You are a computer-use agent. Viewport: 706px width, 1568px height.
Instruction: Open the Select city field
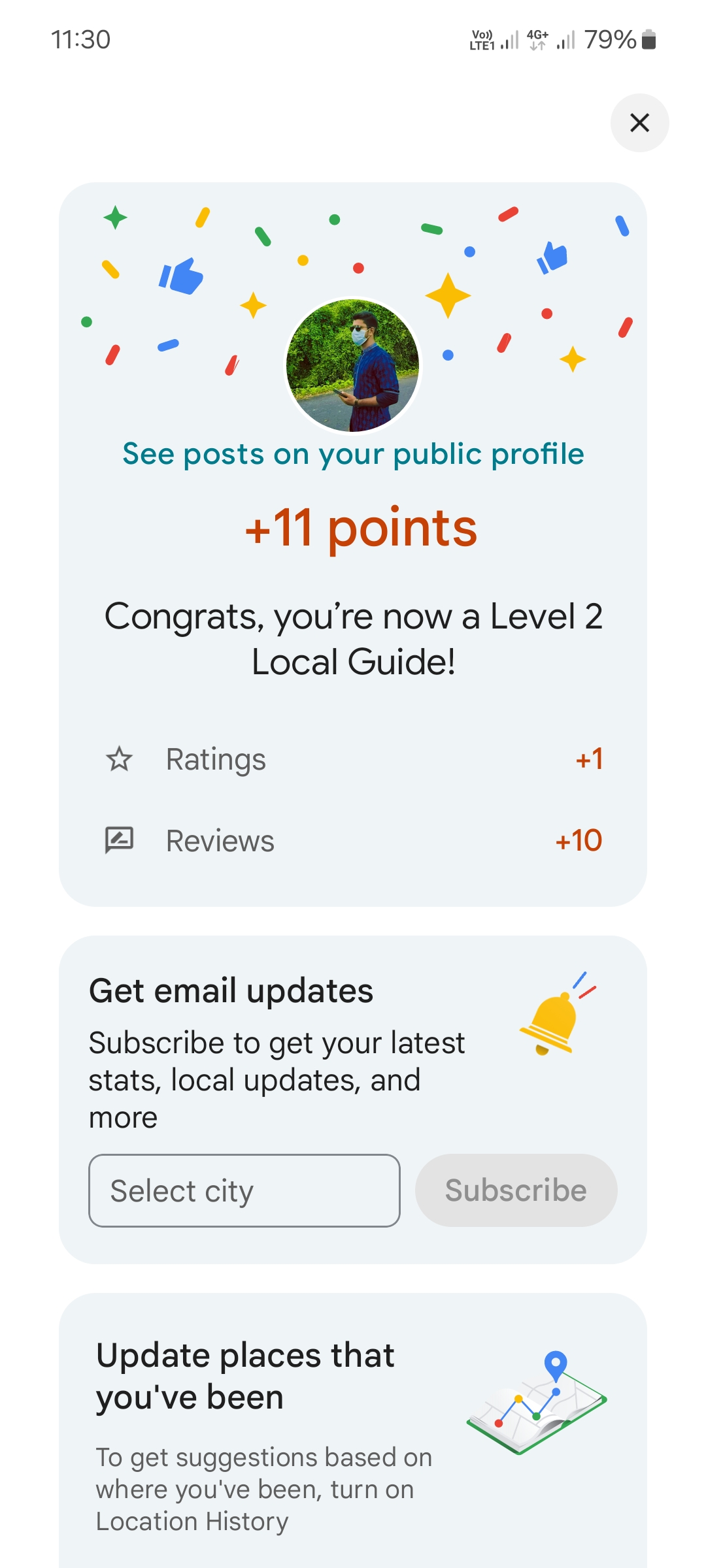[244, 1190]
